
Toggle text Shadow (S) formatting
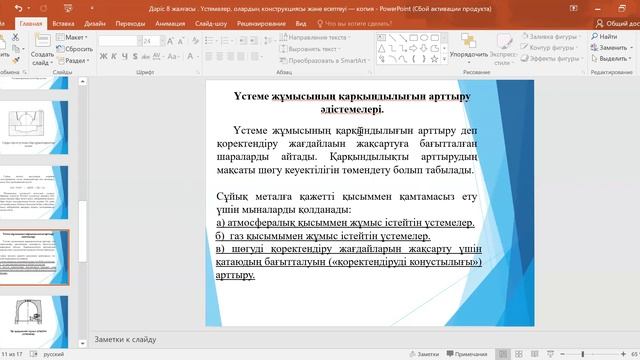click(x=135, y=56)
